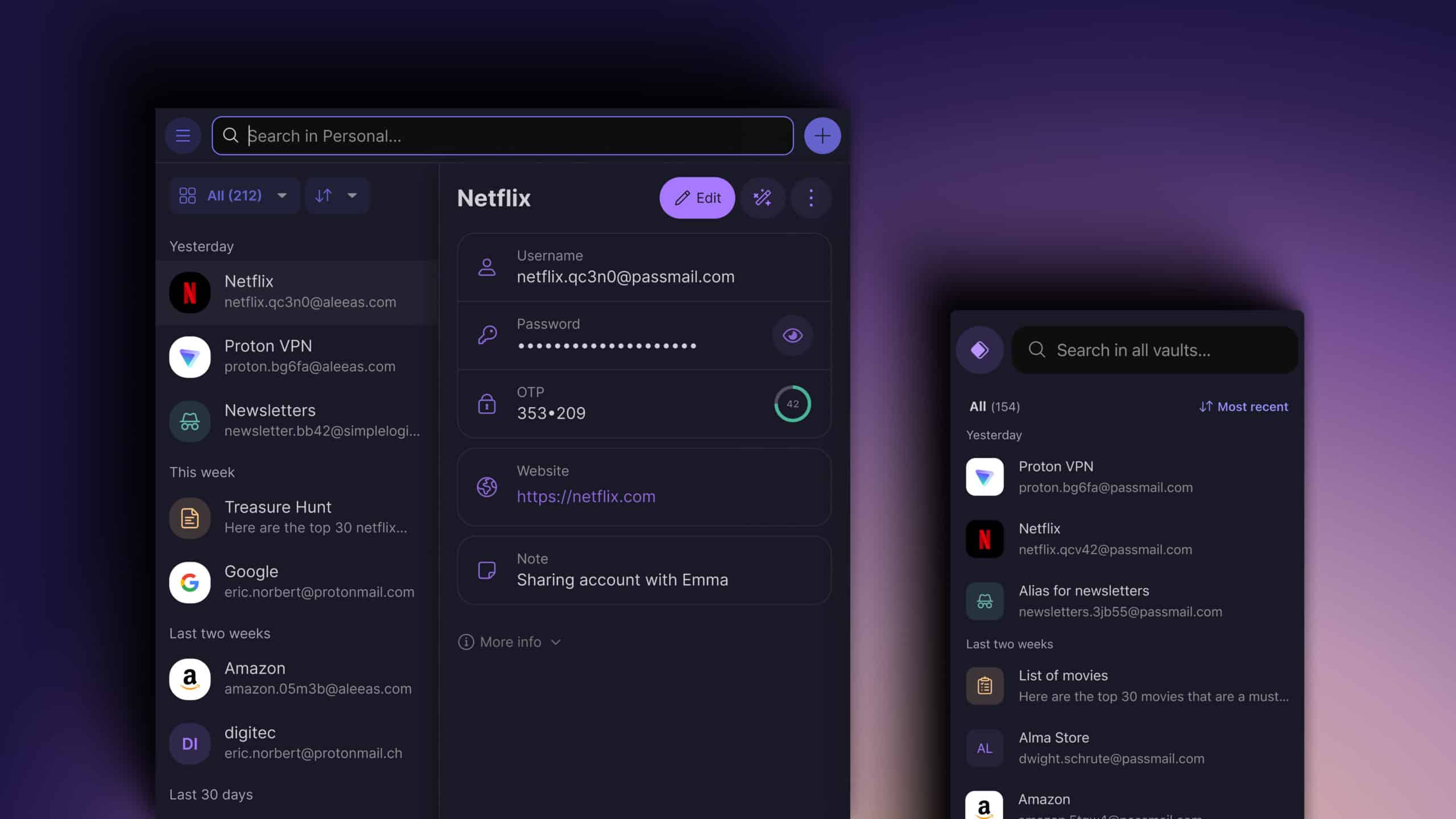Click the https://netflix.com website link
Viewport: 1456px width, 819px height.
(x=586, y=496)
